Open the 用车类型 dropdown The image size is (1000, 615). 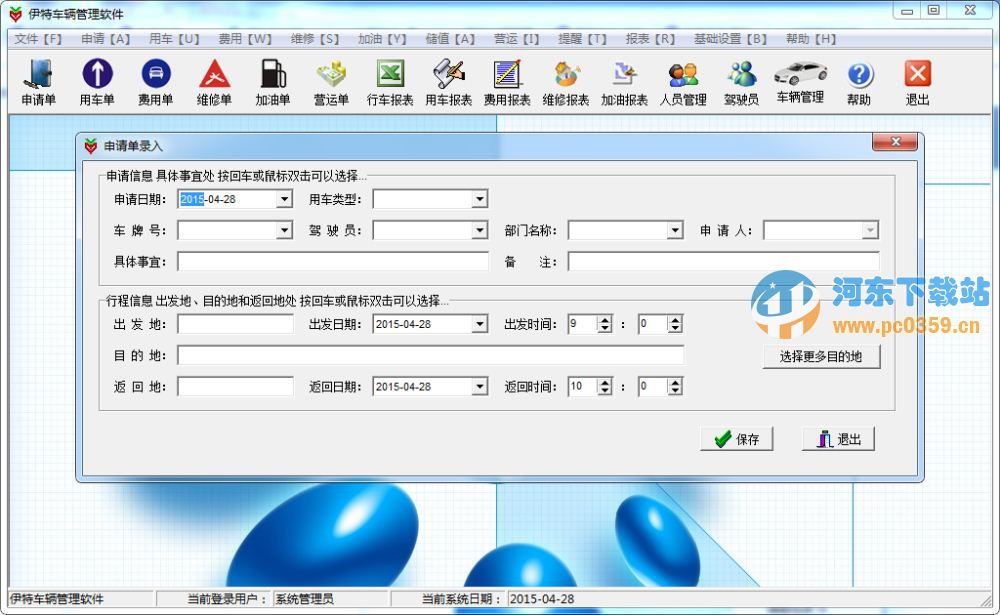(x=478, y=199)
